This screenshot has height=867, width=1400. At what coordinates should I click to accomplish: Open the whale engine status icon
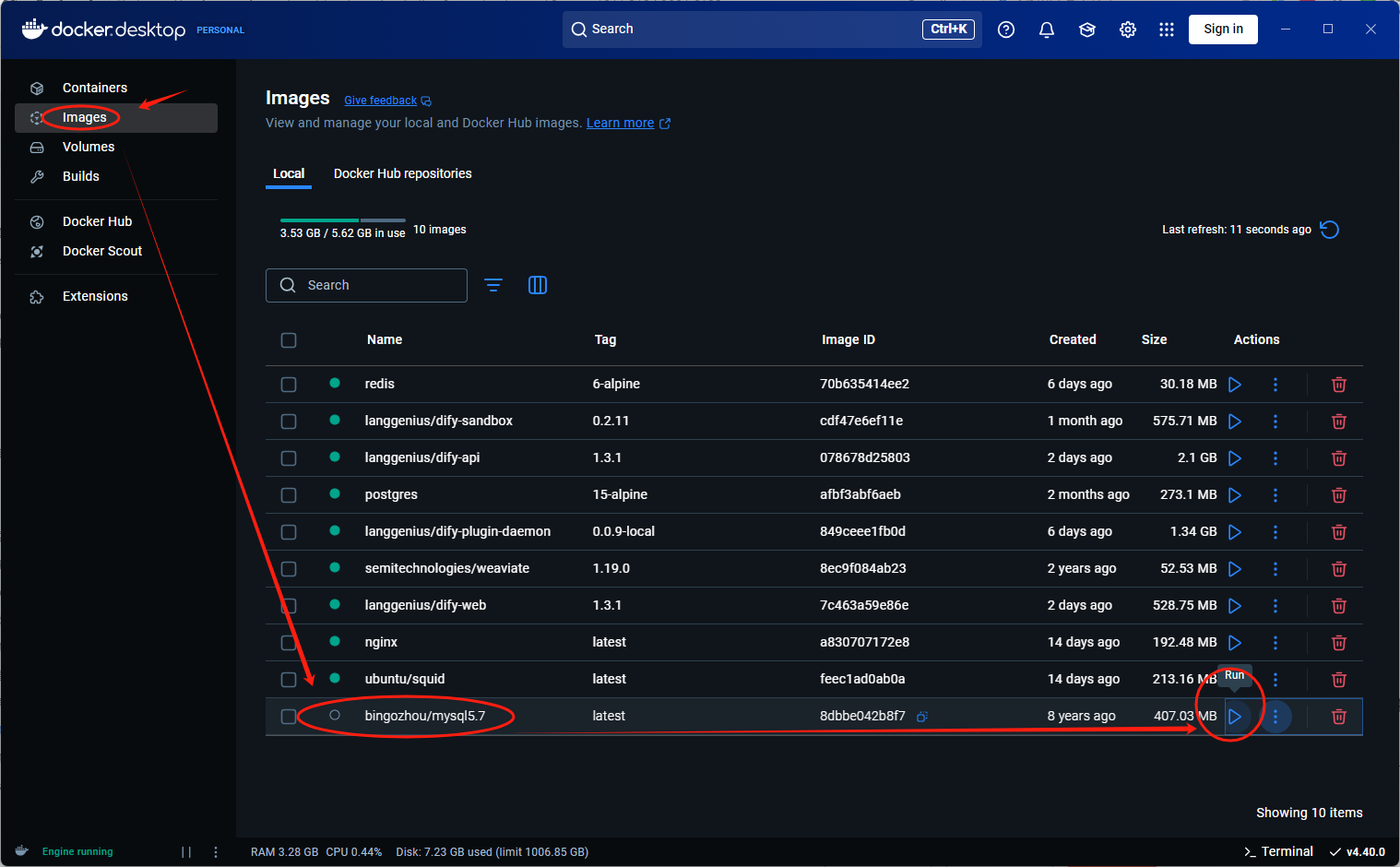(x=22, y=851)
